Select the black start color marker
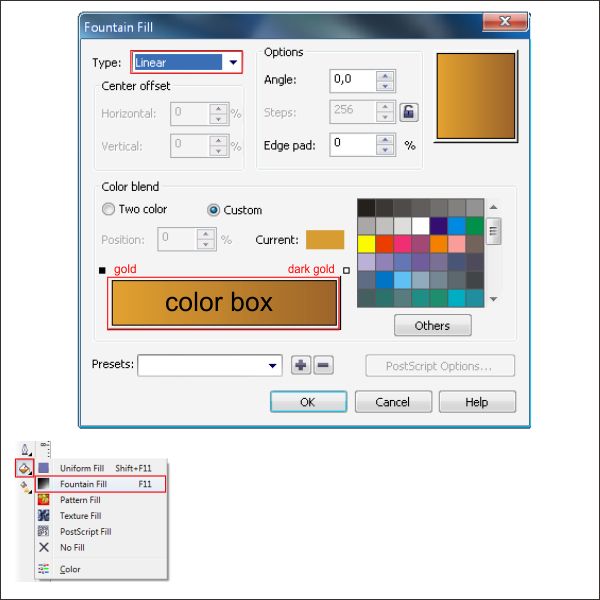600x600 pixels. click(x=102, y=270)
